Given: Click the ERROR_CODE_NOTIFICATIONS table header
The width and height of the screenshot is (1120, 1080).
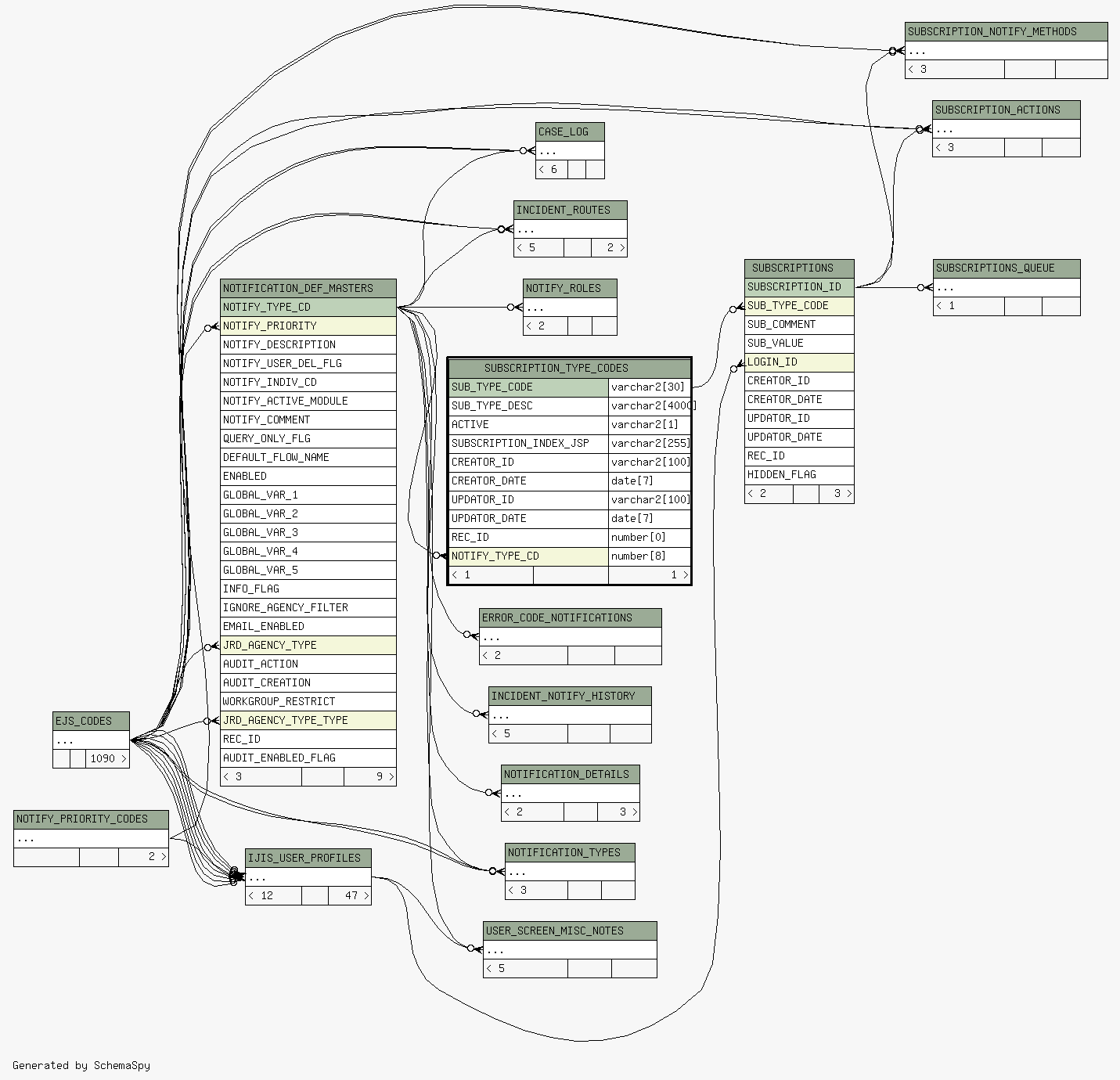Looking at the screenshot, I should point(570,617).
